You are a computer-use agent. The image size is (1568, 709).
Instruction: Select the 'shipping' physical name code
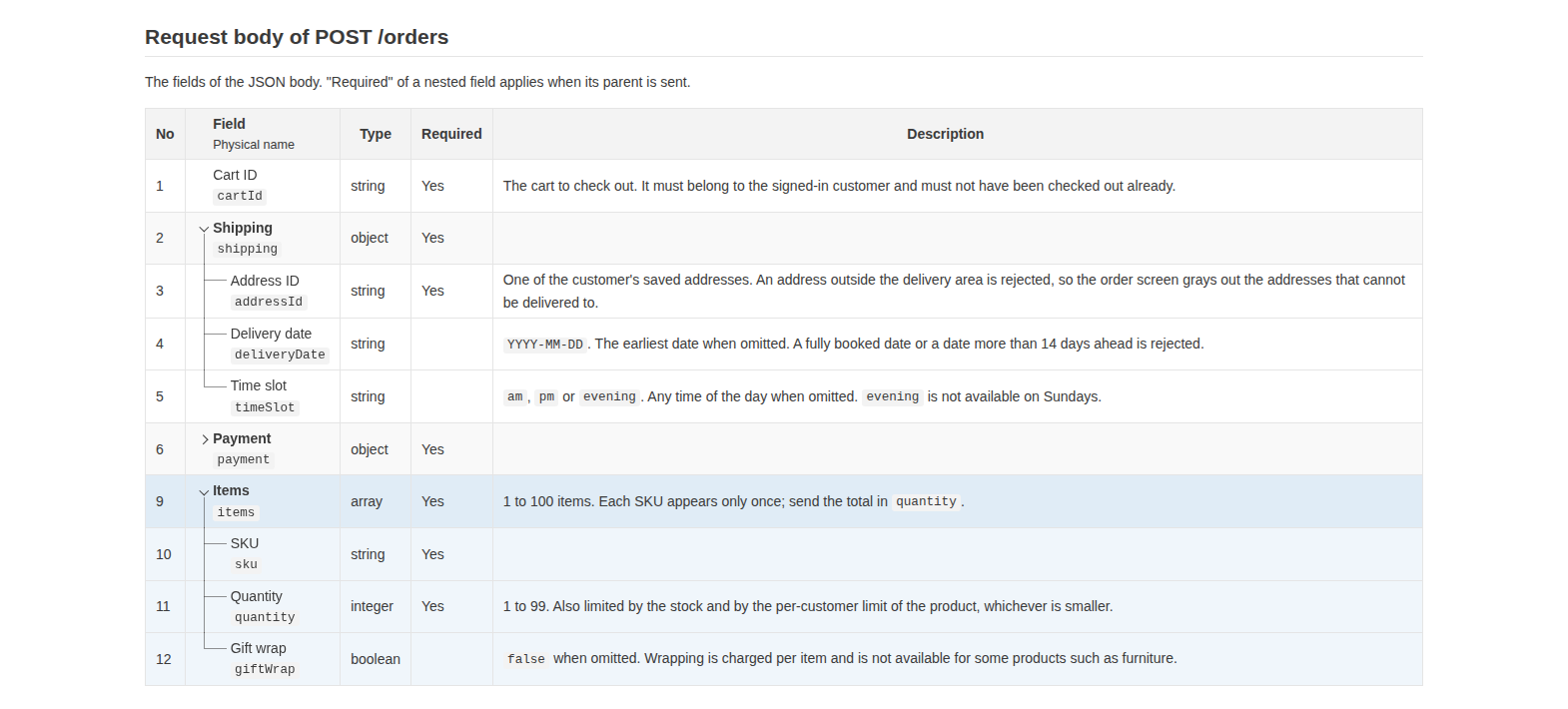[x=248, y=250]
